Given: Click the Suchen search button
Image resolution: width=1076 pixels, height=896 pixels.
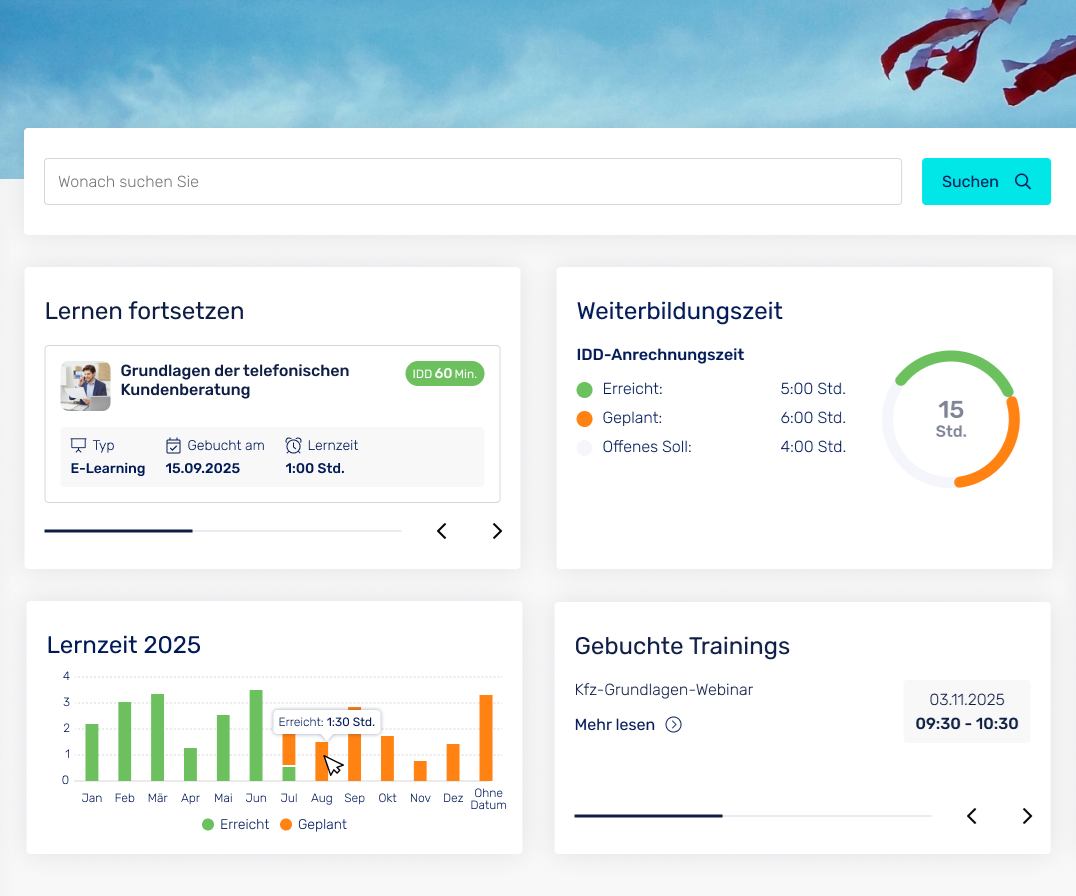Looking at the screenshot, I should tap(985, 181).
